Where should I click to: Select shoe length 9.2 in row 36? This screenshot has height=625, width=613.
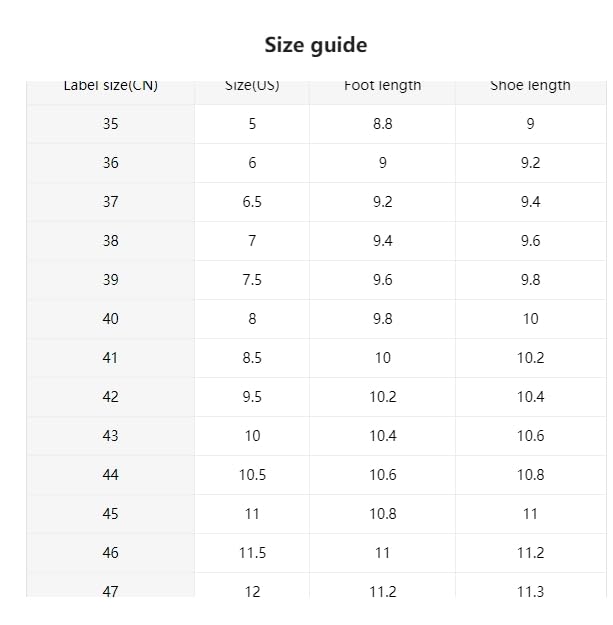coord(530,163)
